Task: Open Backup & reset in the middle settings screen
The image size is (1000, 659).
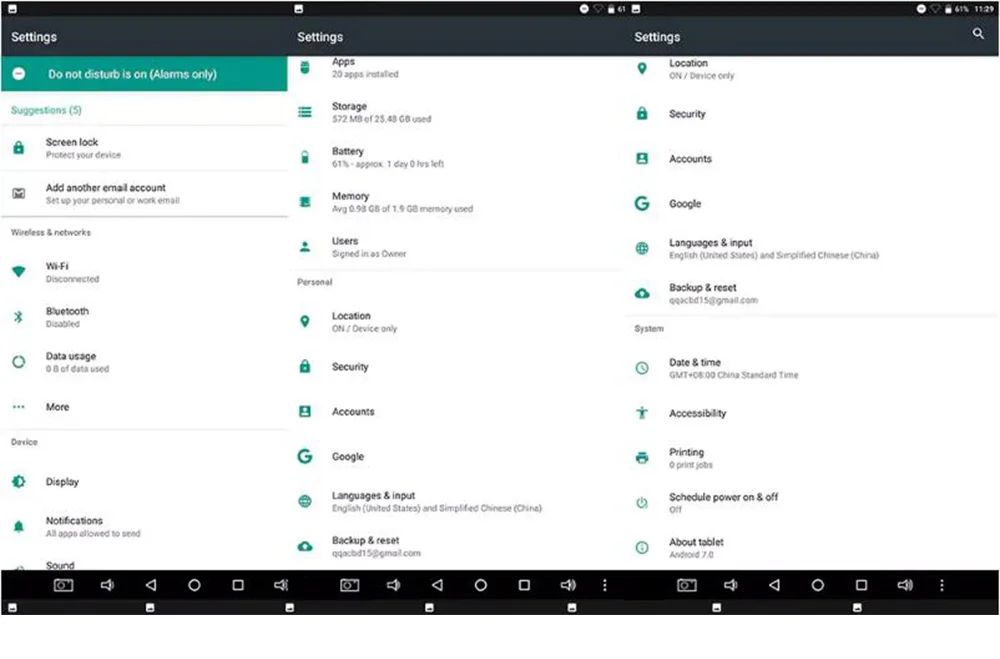Action: [456, 546]
